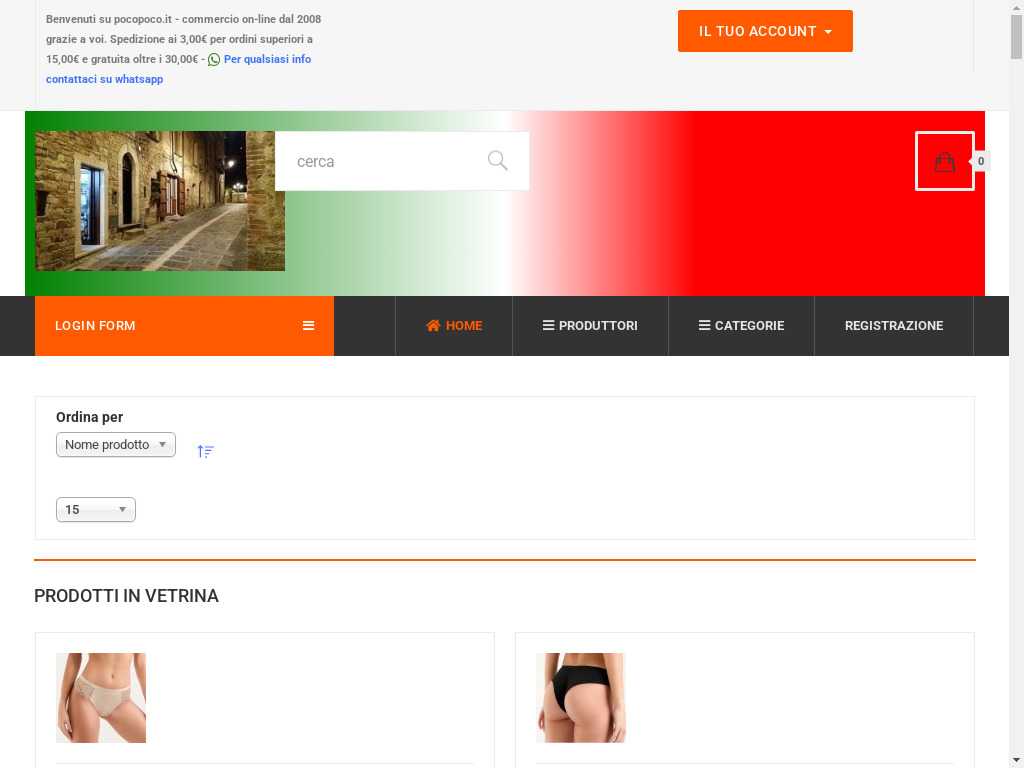
Task: Open the PRODUTTORI menu
Action: (590, 326)
